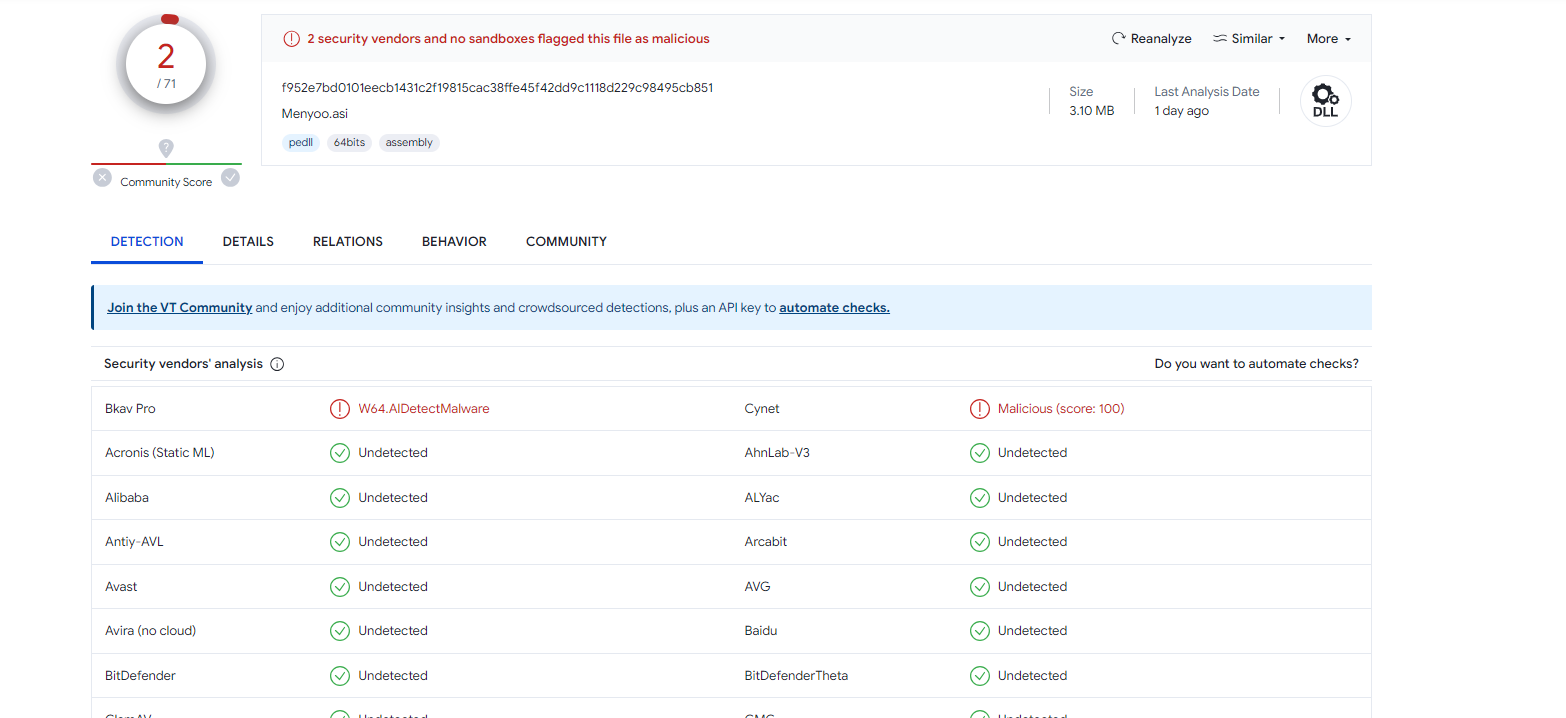
Task: Click the DLL file type icon
Action: point(1325,101)
